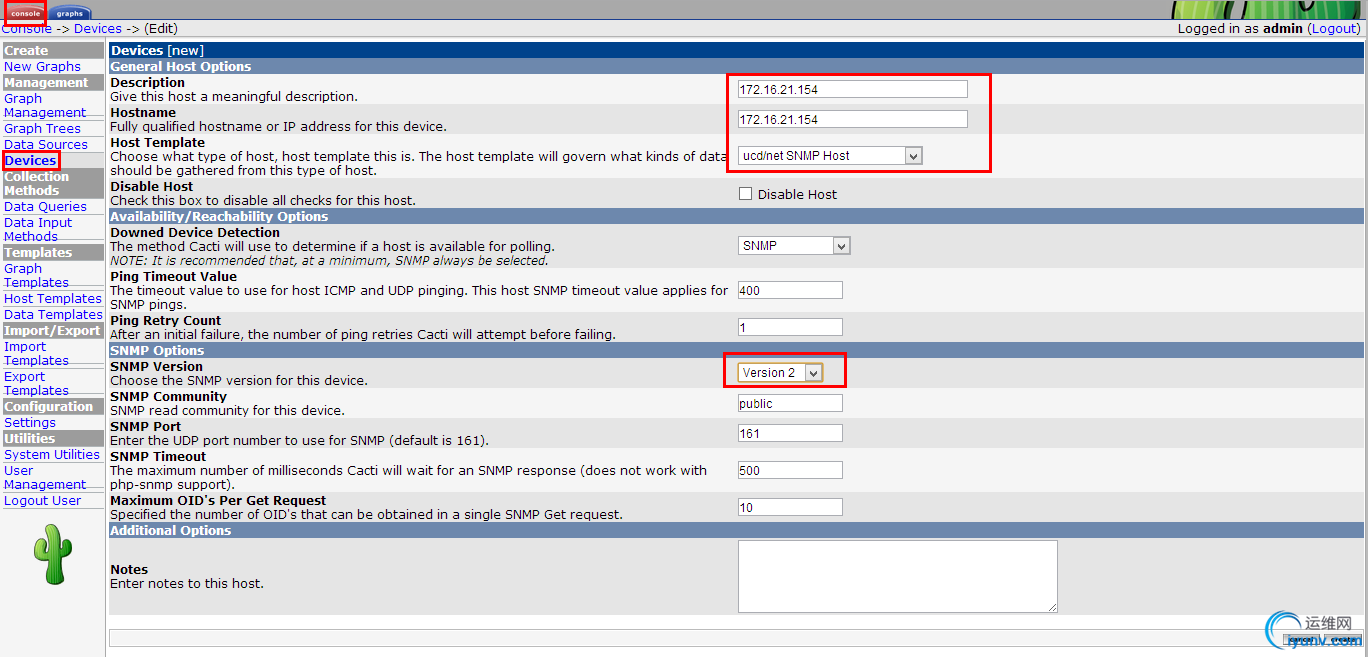Click the Utilities sidebar heading
The height and width of the screenshot is (657, 1368).
pos(52,438)
